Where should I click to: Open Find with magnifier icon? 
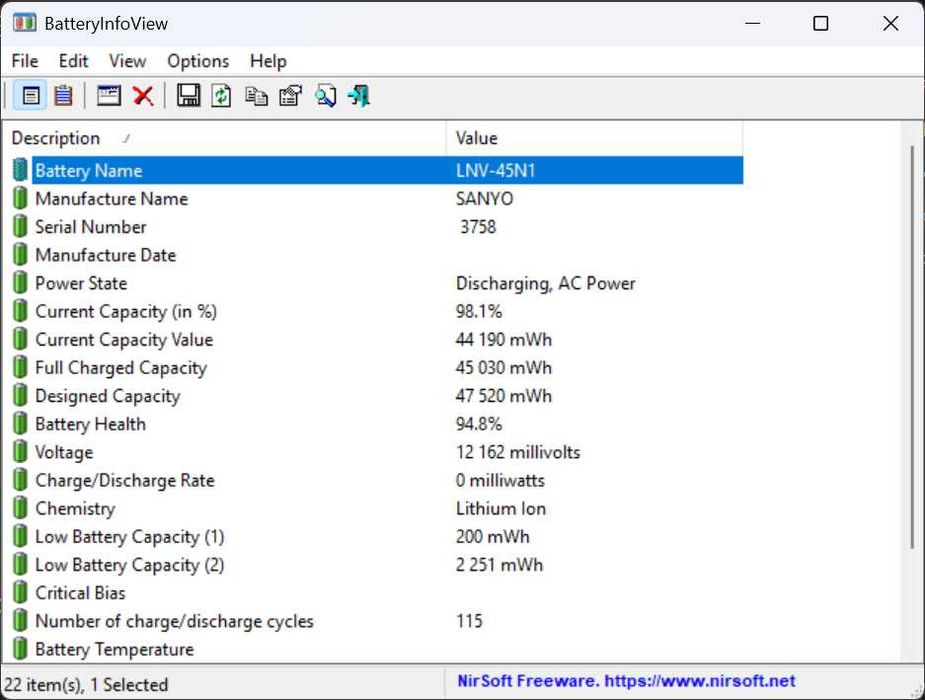click(325, 96)
